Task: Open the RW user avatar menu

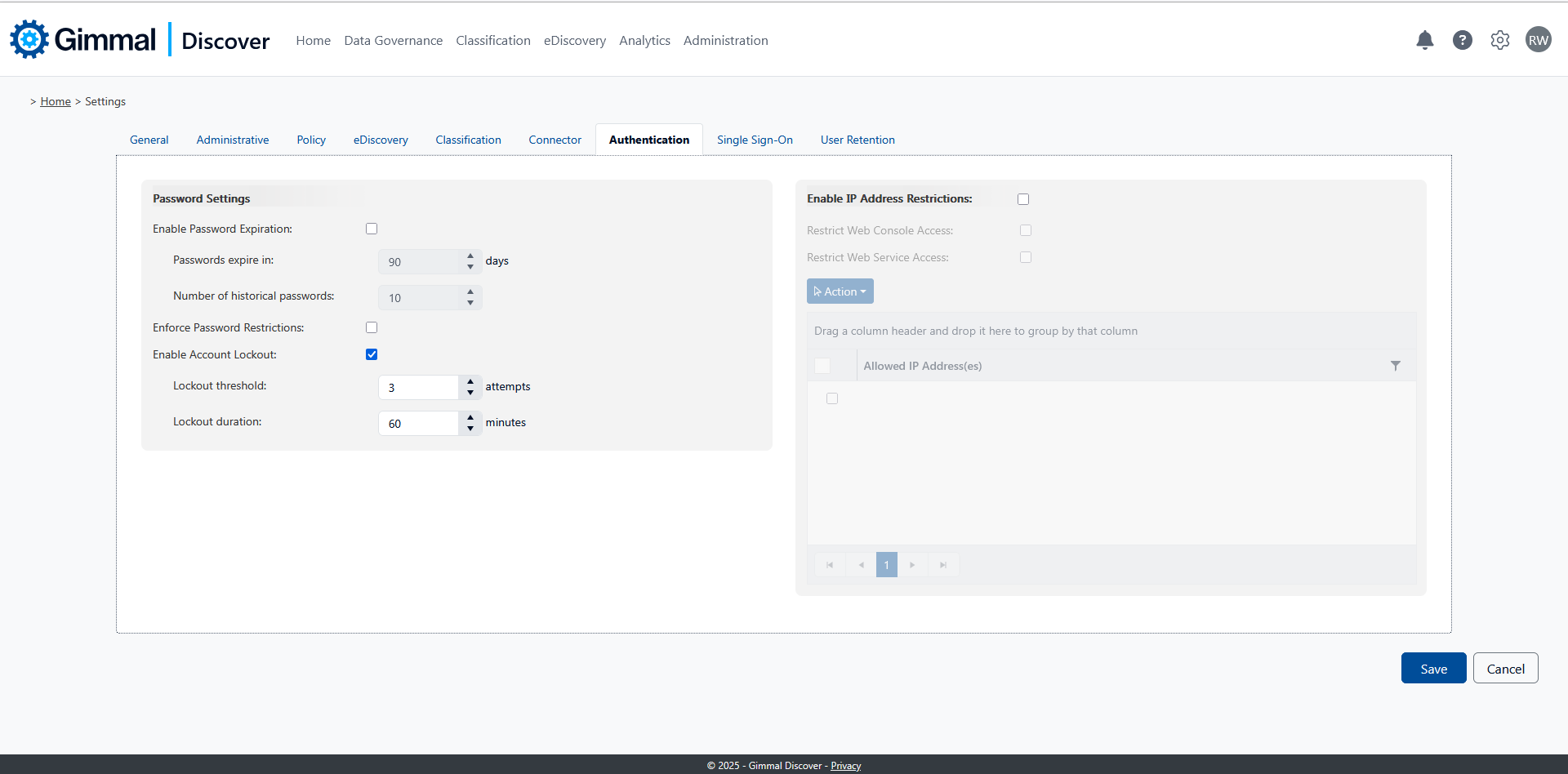Action: [1538, 40]
